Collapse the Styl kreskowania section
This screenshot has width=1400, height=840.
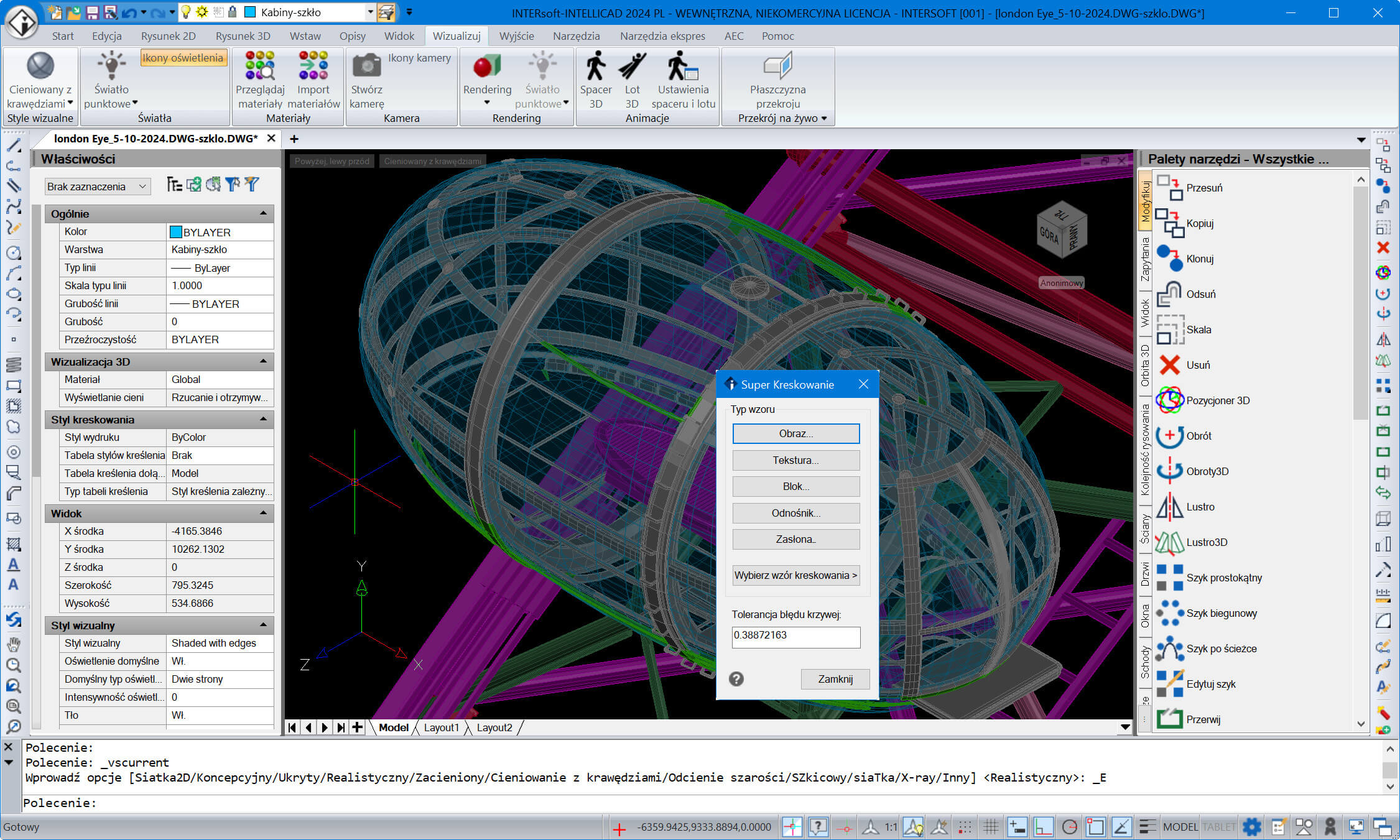[263, 420]
